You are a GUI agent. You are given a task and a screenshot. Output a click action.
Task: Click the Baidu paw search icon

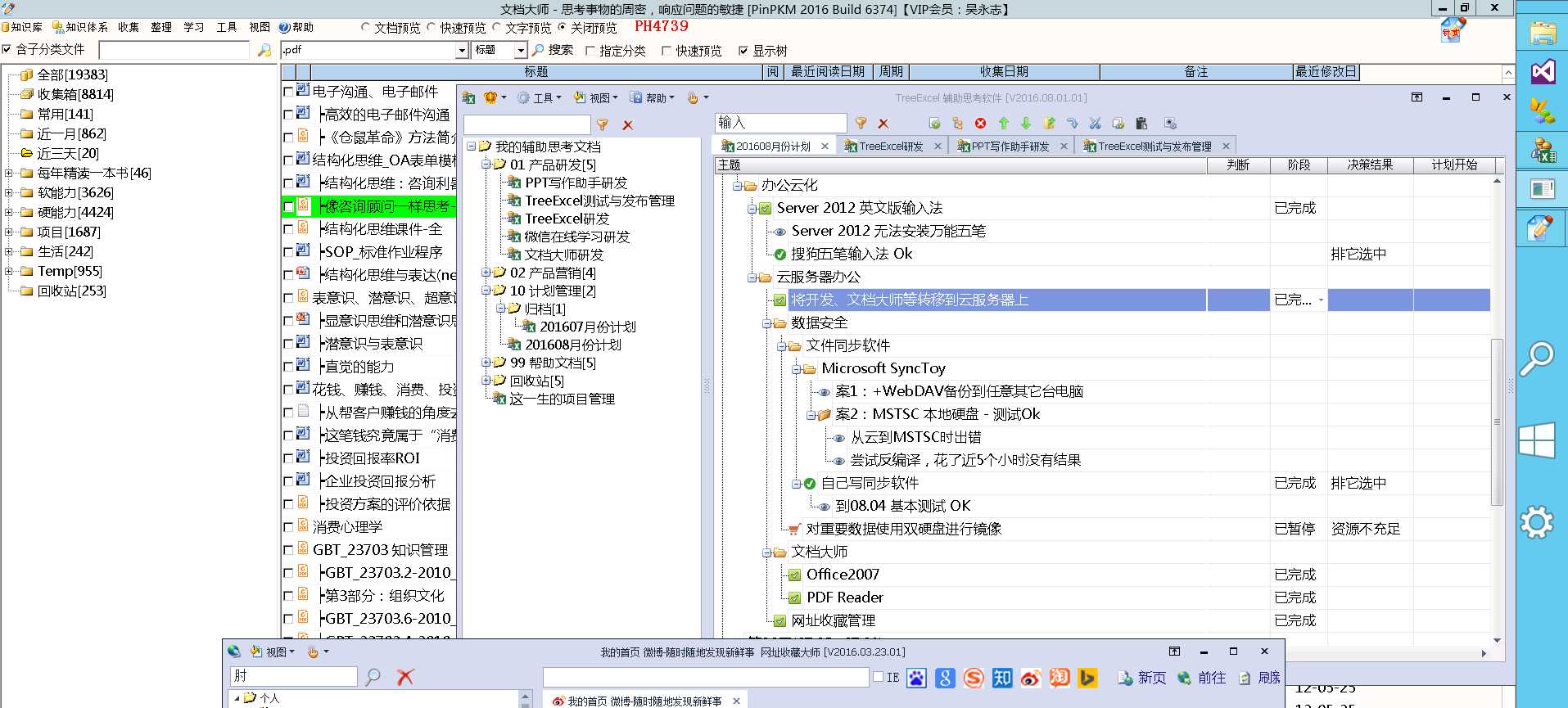pos(916,678)
